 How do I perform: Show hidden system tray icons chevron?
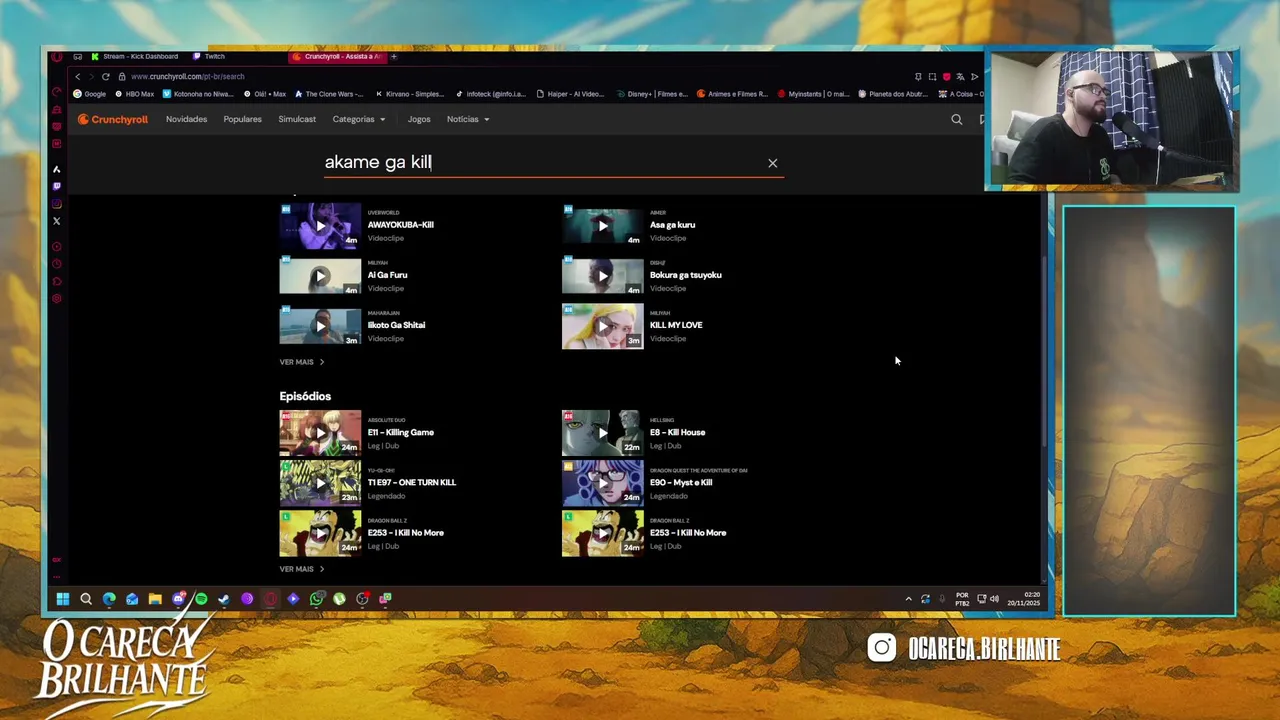(909, 599)
